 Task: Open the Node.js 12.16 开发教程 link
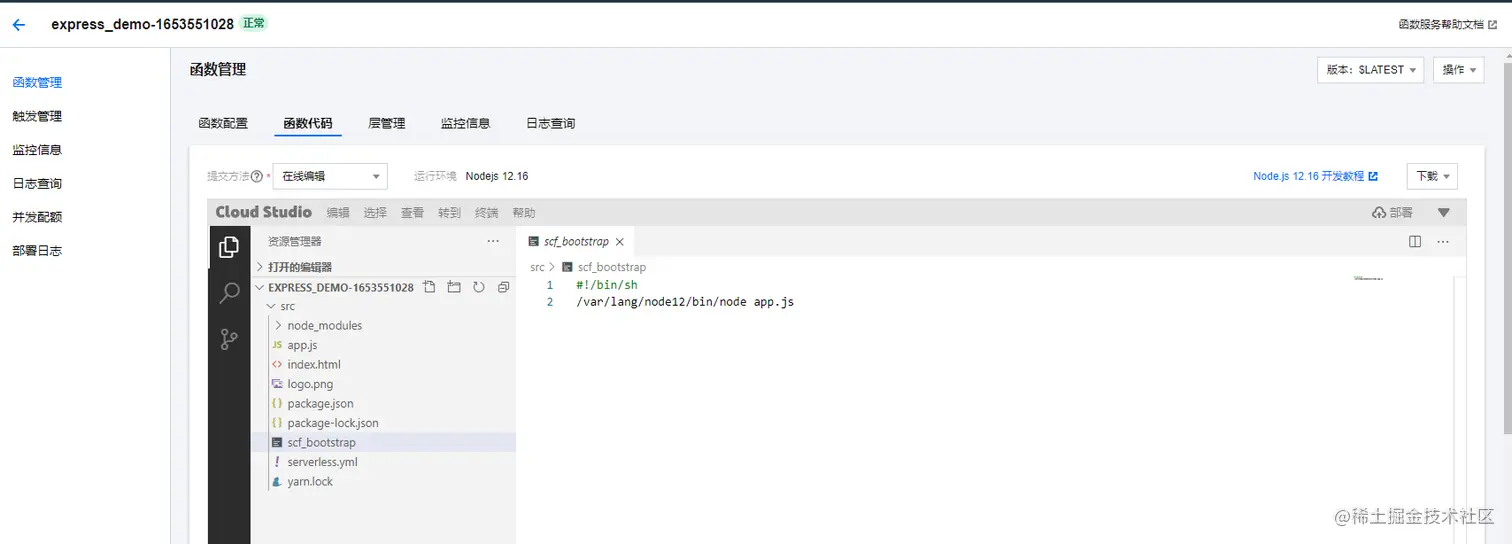point(1315,176)
